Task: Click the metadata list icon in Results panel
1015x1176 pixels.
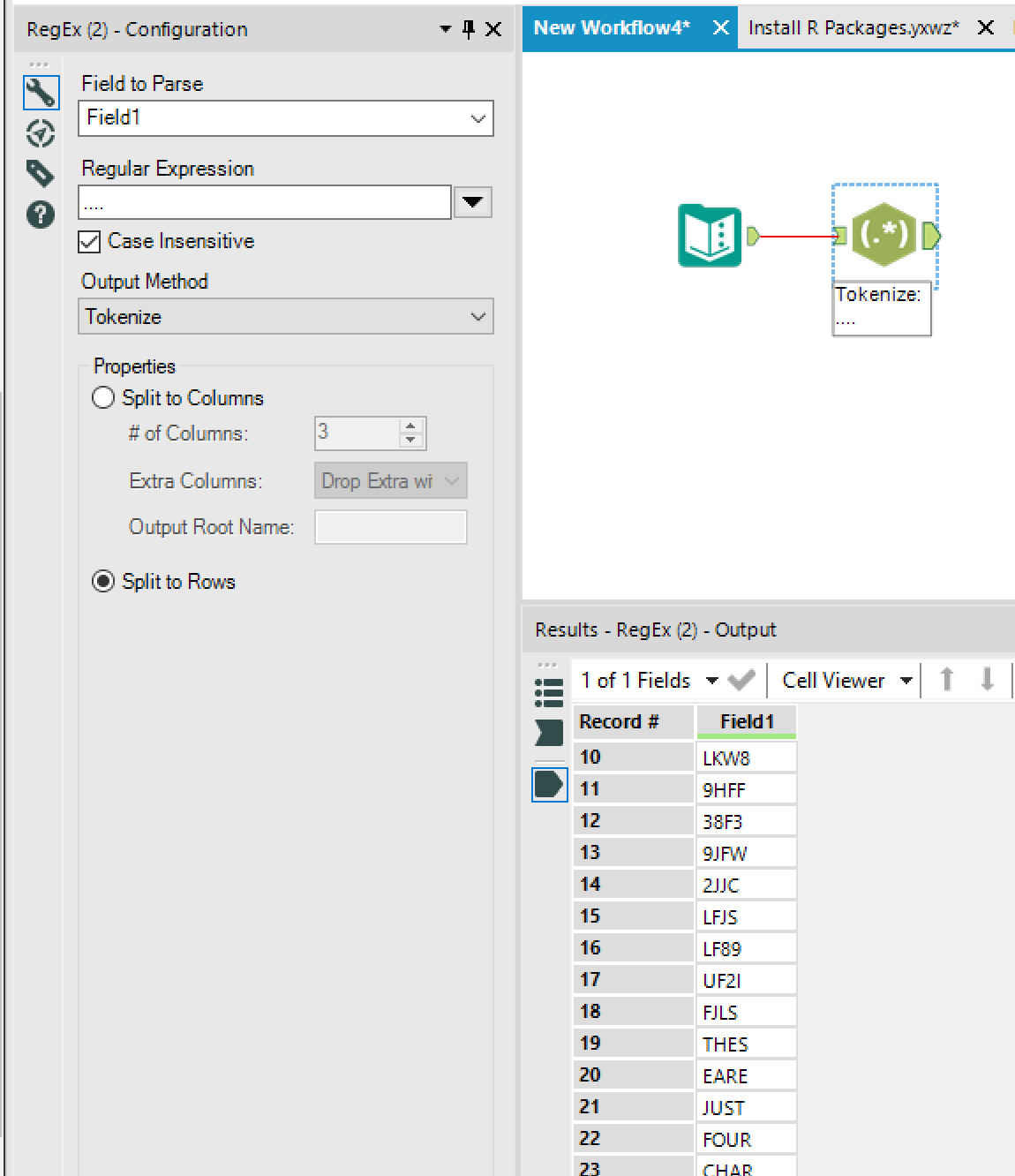Action: point(549,692)
